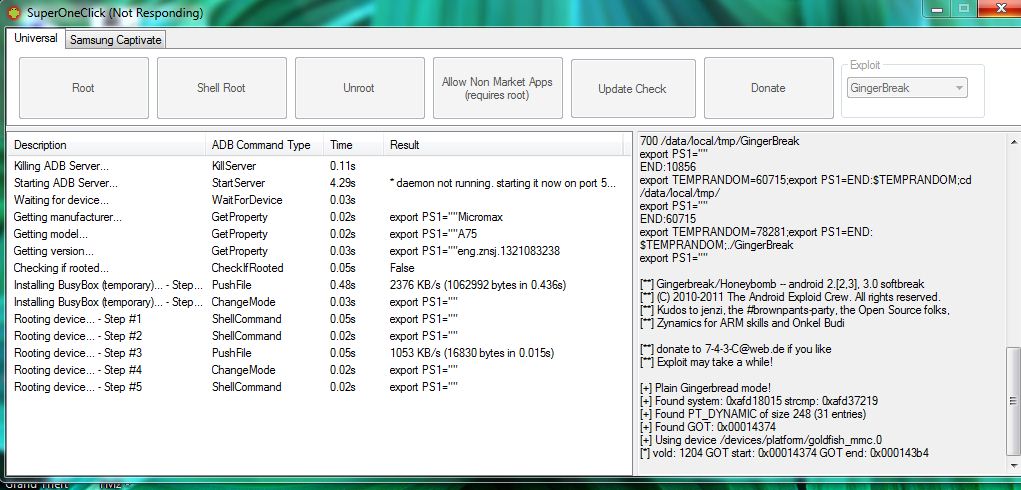The height and width of the screenshot is (490, 1021).
Task: Click log line 'donate to 7-4-3-C@web.de'
Action: tap(735, 349)
